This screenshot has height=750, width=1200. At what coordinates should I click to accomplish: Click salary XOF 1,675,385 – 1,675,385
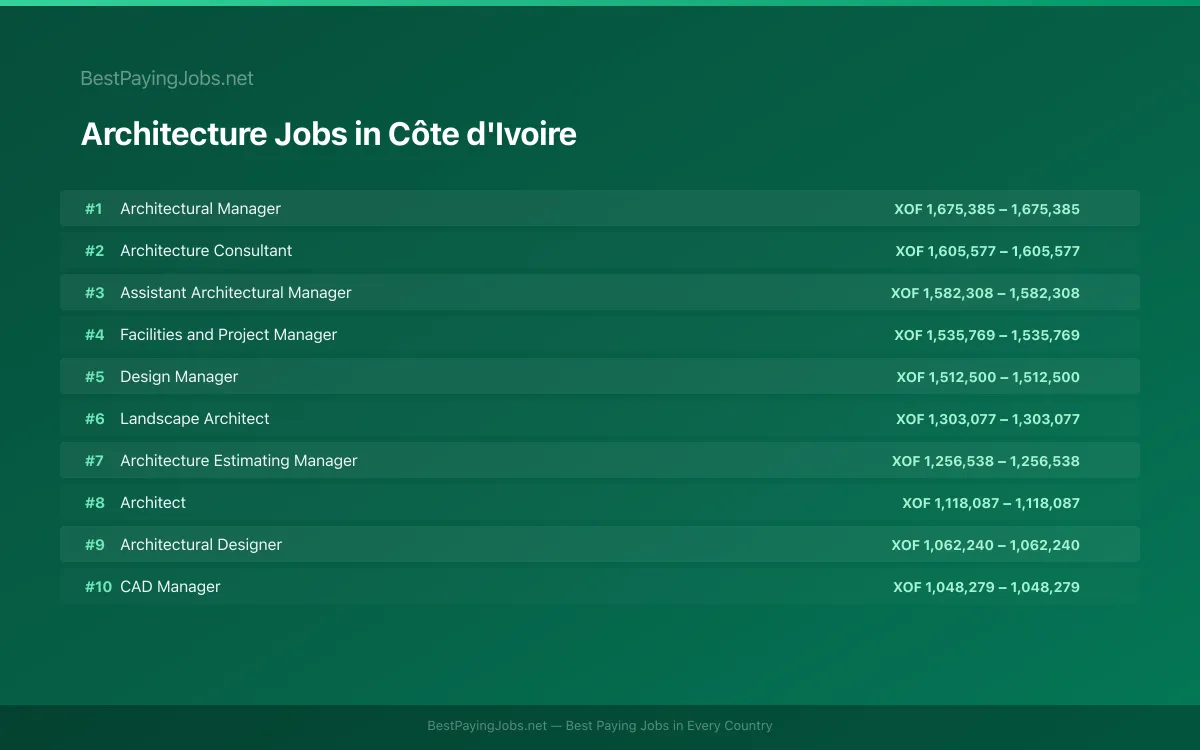pyautogui.click(x=987, y=209)
